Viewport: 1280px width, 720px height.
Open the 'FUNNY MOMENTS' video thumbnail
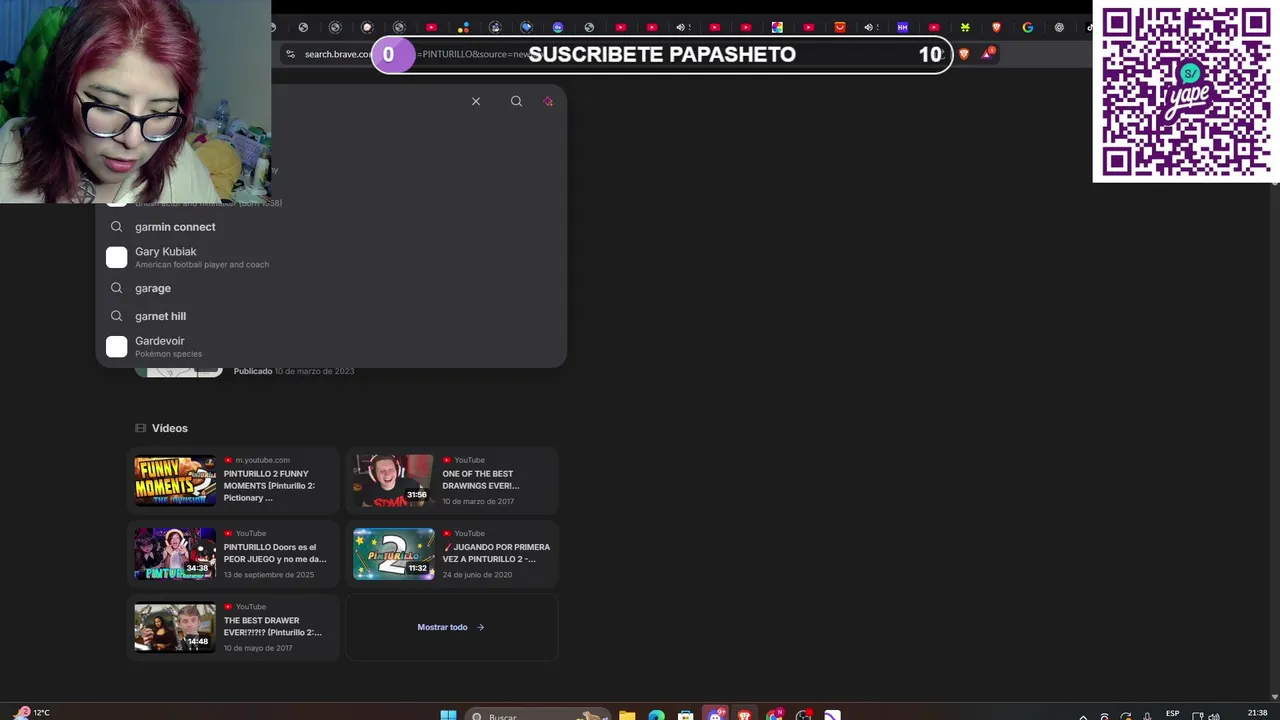175,481
